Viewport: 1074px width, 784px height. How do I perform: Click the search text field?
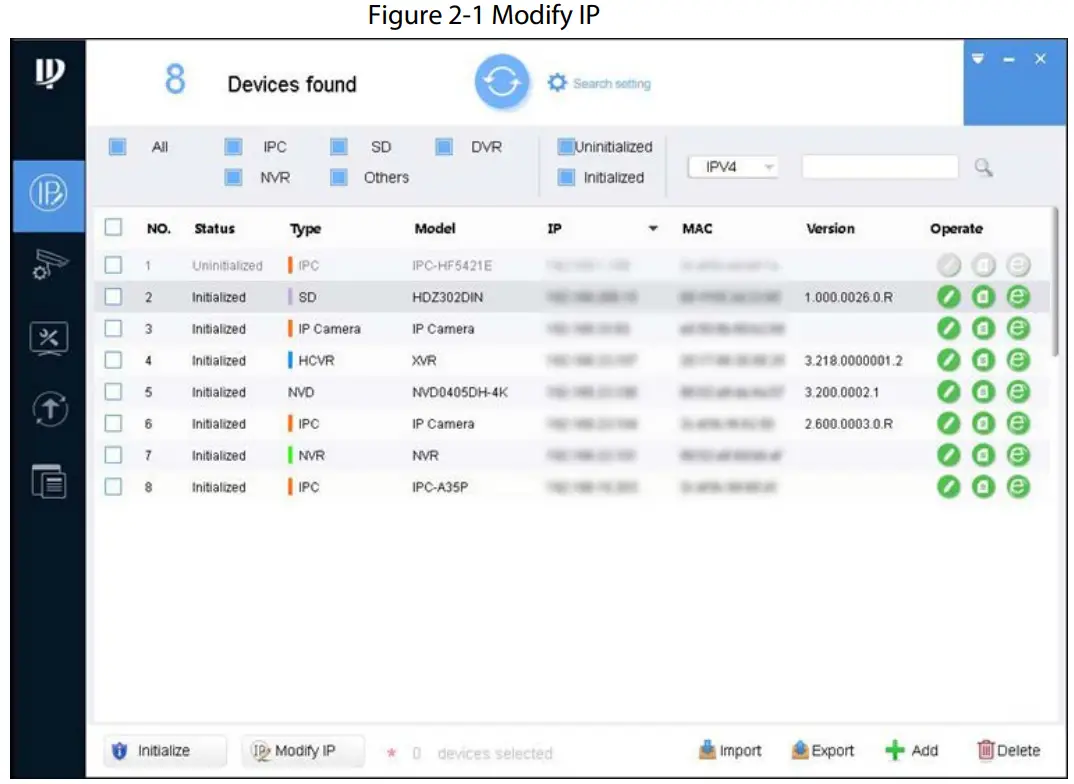[x=879, y=167]
